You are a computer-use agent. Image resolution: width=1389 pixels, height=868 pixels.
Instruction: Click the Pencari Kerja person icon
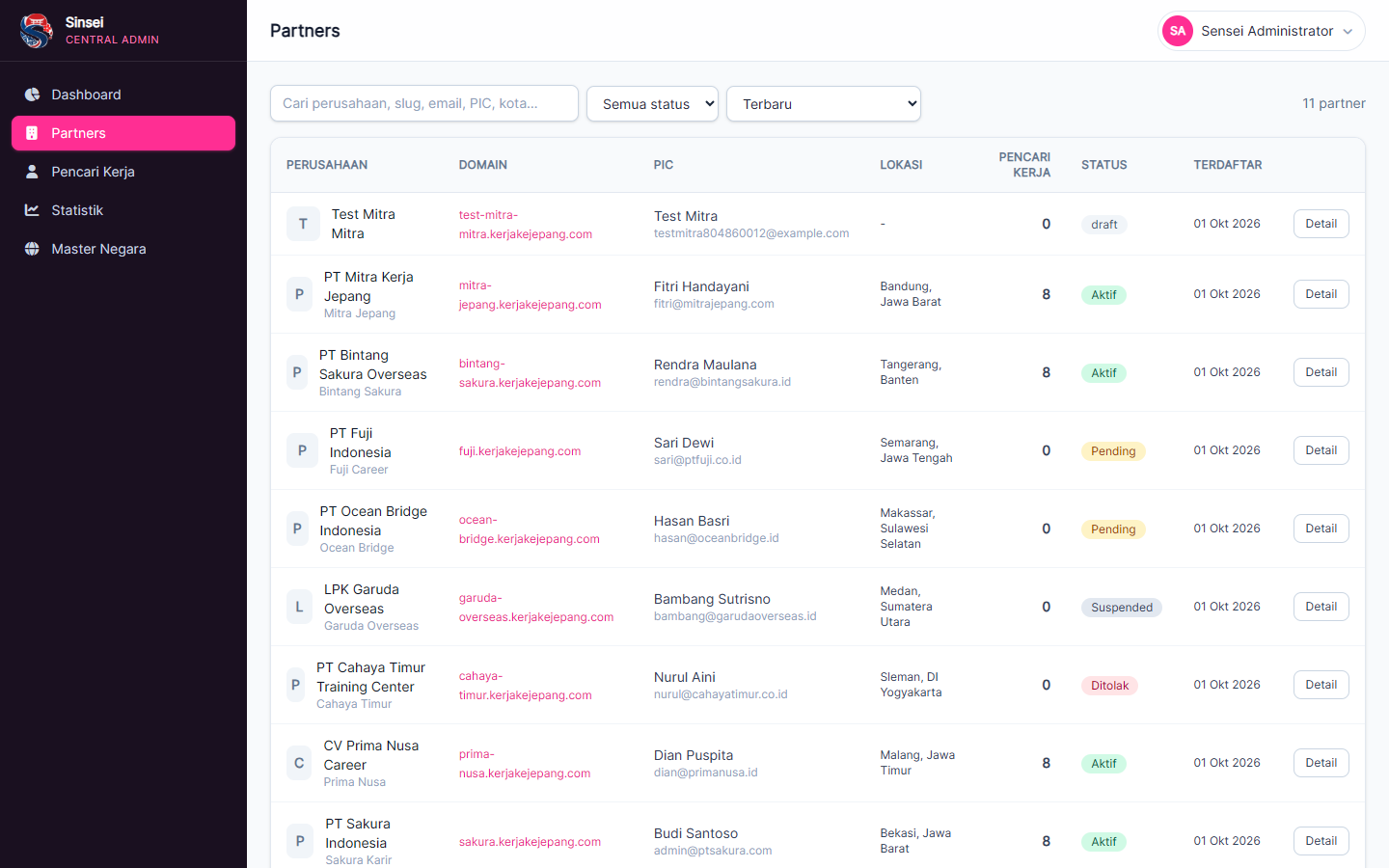(x=32, y=172)
